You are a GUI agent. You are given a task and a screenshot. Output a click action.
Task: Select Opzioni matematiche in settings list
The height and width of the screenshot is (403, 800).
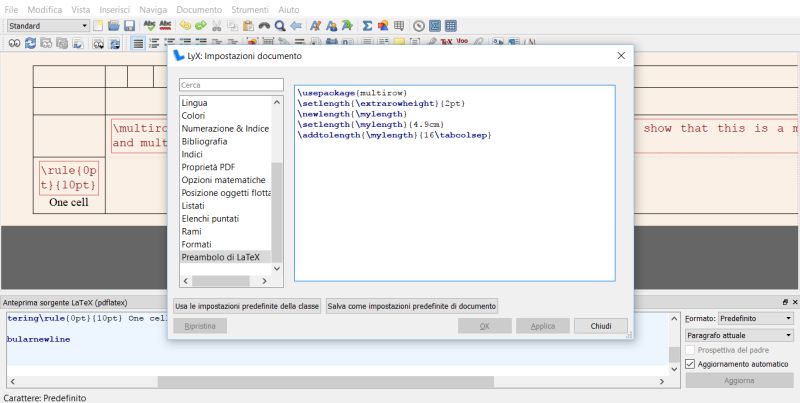coord(223,180)
